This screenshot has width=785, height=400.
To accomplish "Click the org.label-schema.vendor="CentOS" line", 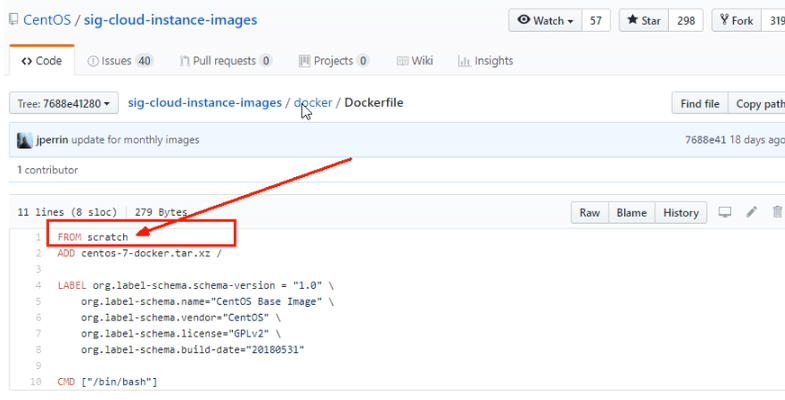I will click(182, 317).
